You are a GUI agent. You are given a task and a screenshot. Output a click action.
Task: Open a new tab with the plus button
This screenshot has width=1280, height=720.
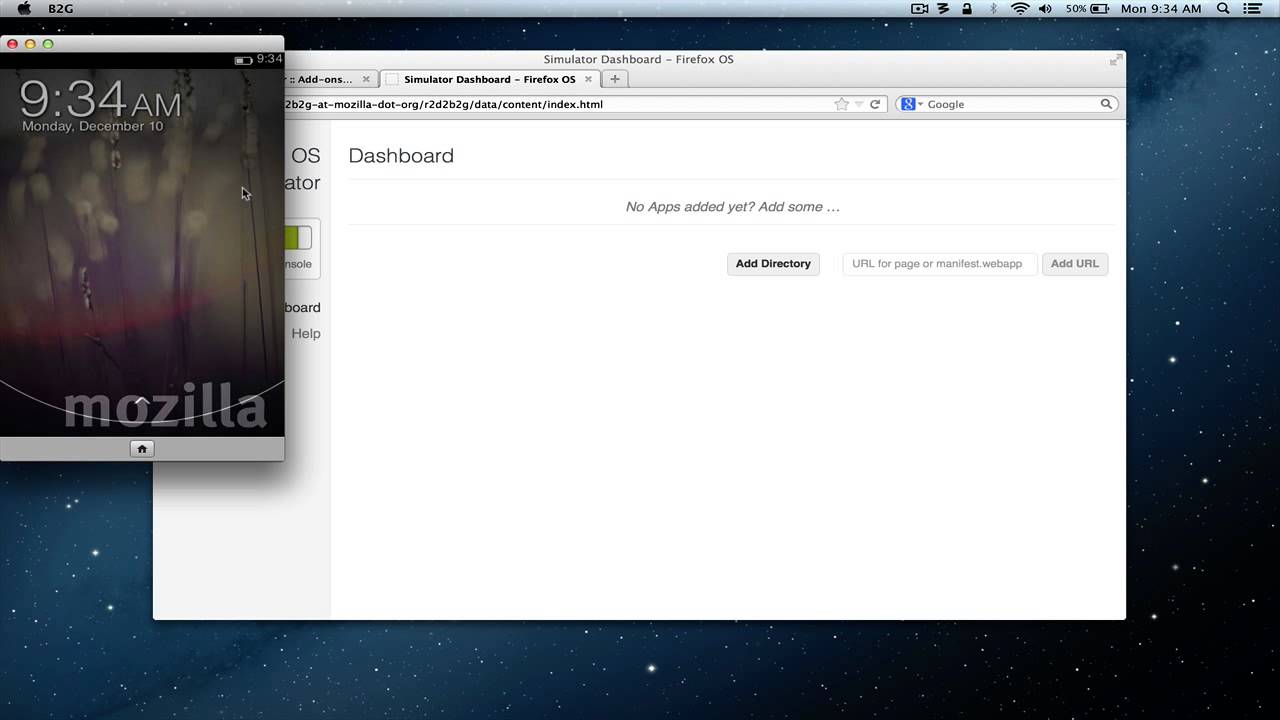tap(615, 79)
